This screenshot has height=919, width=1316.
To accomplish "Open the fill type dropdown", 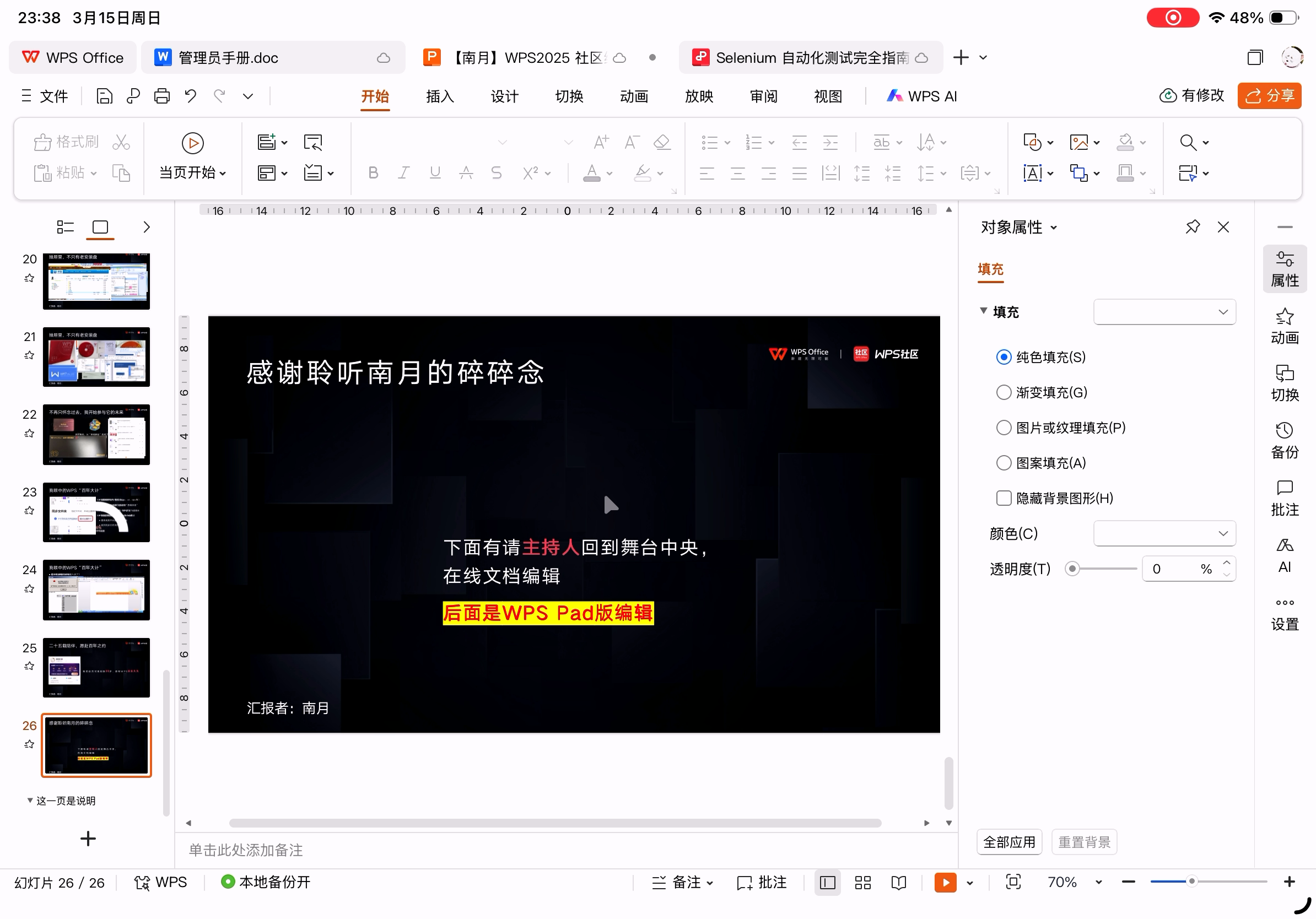I will pos(1164,312).
